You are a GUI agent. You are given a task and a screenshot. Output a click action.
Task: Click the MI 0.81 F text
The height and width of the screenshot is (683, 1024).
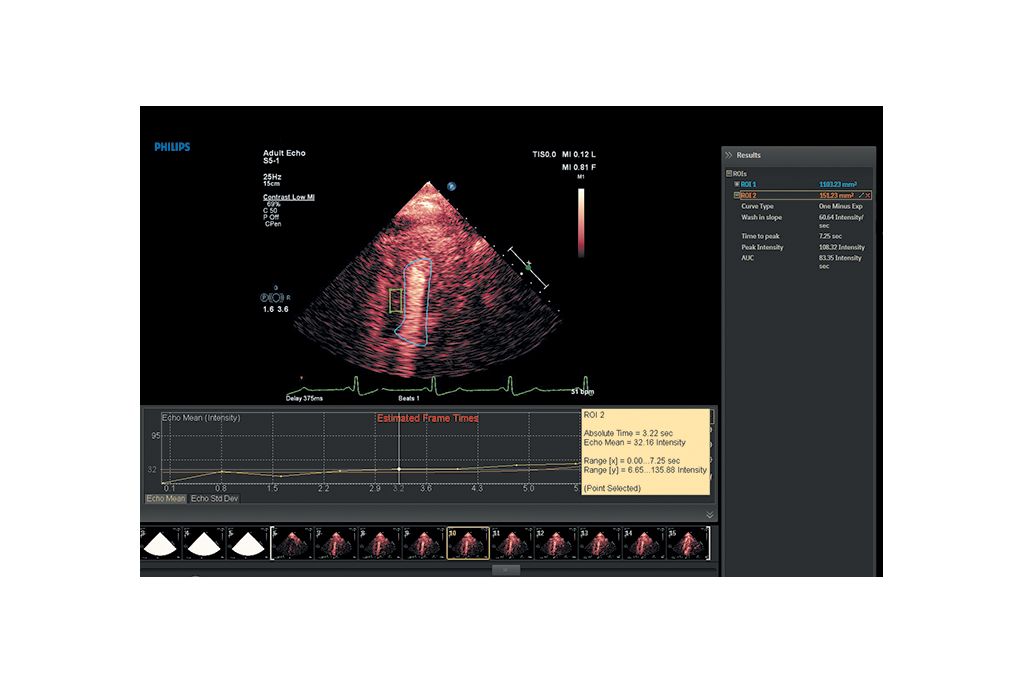(579, 168)
